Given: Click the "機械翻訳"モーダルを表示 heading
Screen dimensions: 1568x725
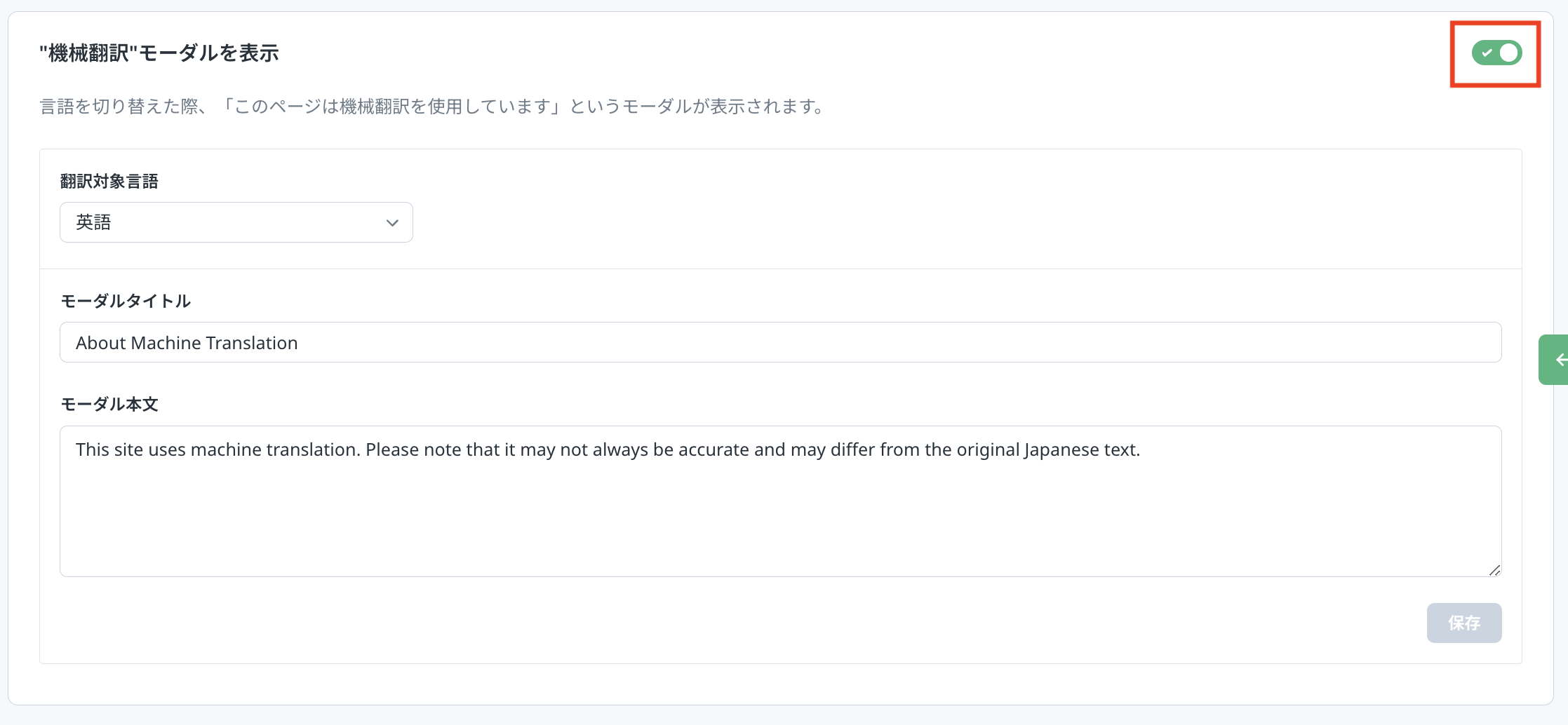Looking at the screenshot, I should 159,53.
